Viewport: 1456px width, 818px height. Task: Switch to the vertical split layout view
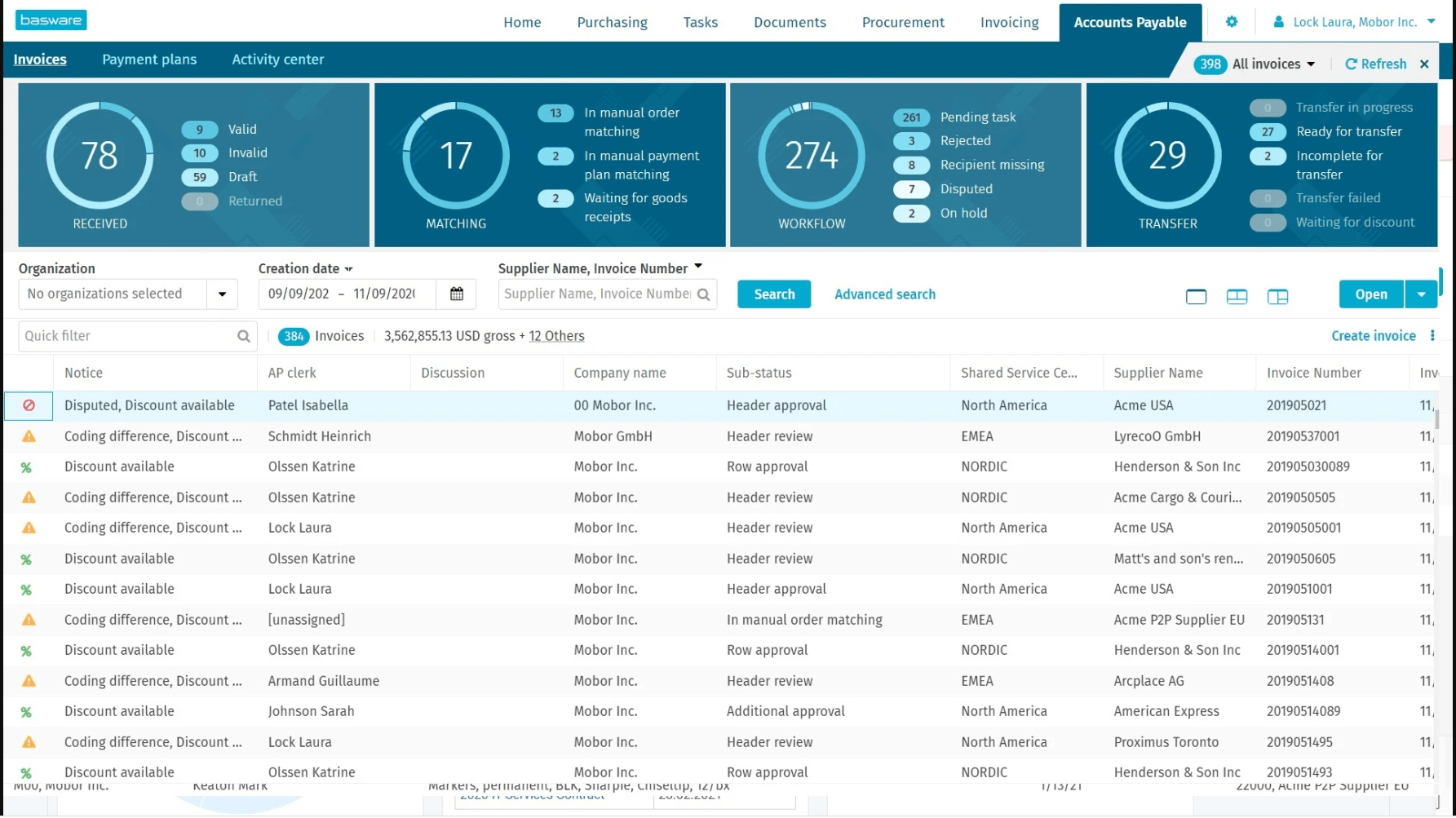1277,296
